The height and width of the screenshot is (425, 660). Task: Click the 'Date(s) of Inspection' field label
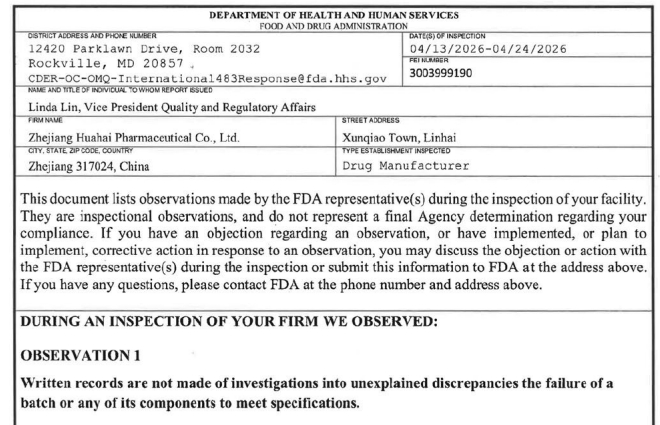447,36
